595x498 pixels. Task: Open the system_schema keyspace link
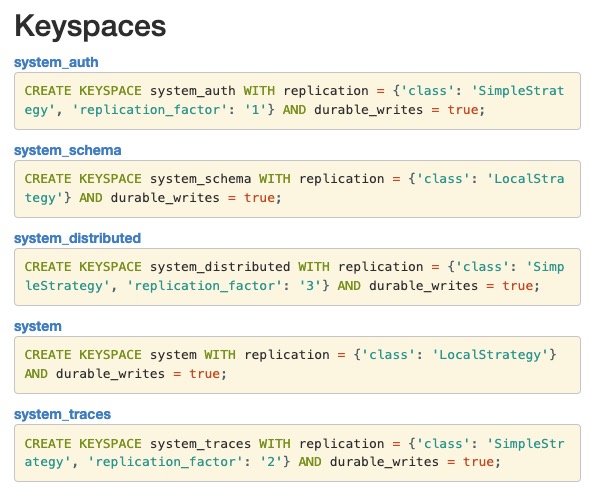pyautogui.click(x=68, y=150)
